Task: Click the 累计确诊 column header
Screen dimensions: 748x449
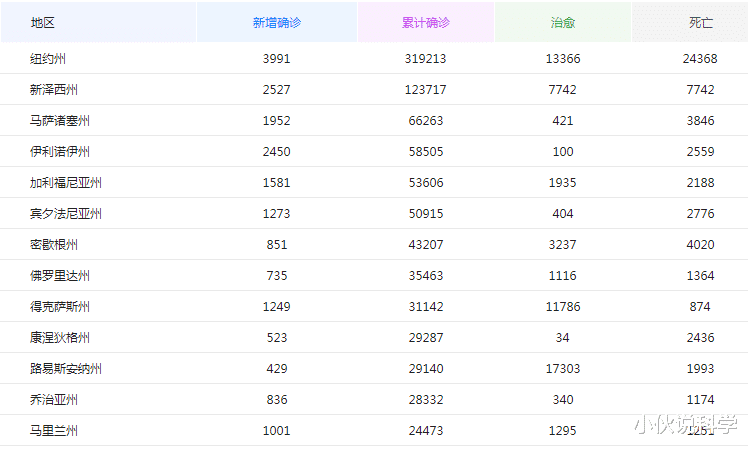Action: coord(426,22)
